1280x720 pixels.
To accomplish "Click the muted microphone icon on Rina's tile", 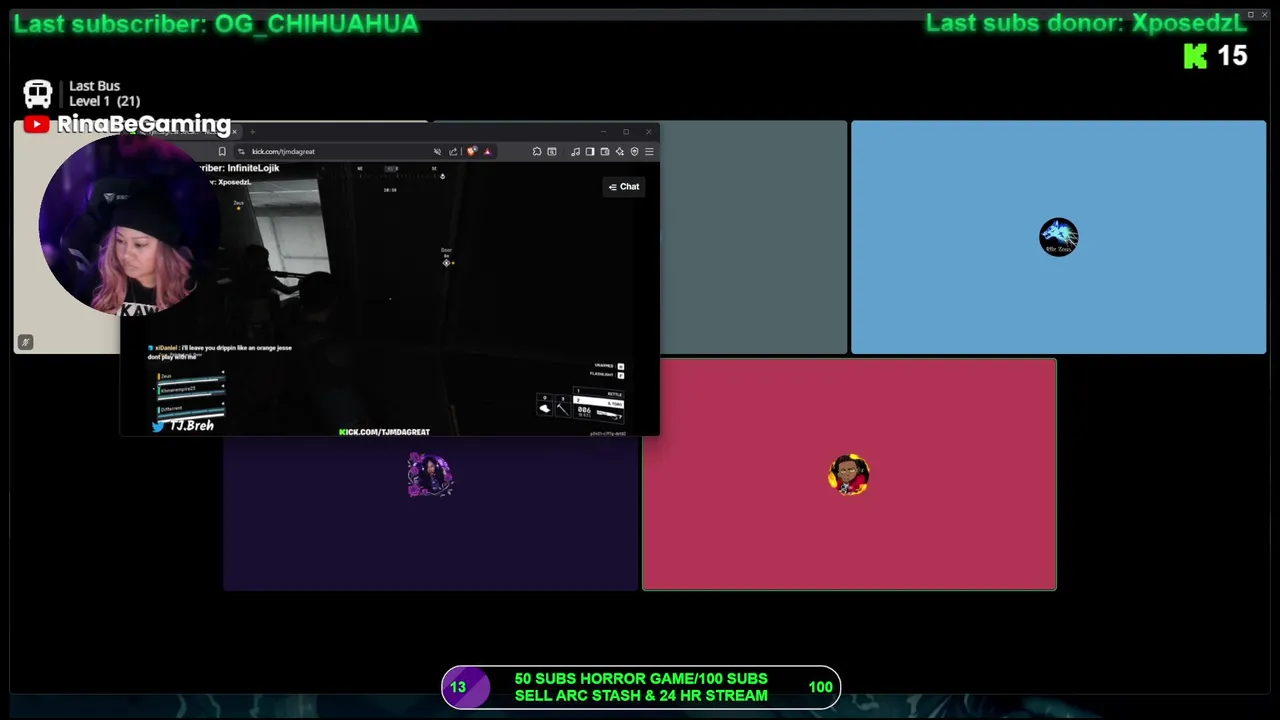I will coord(26,342).
